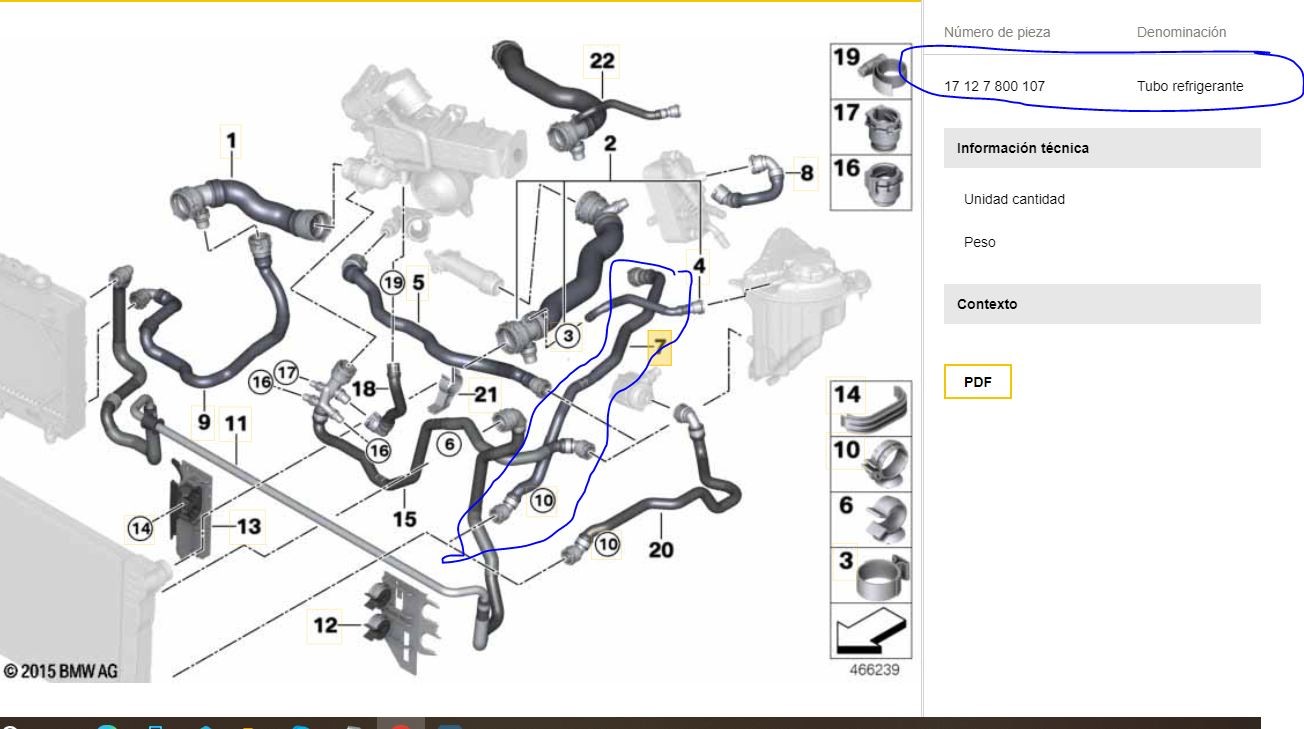Click the Denominación column header

(1181, 32)
